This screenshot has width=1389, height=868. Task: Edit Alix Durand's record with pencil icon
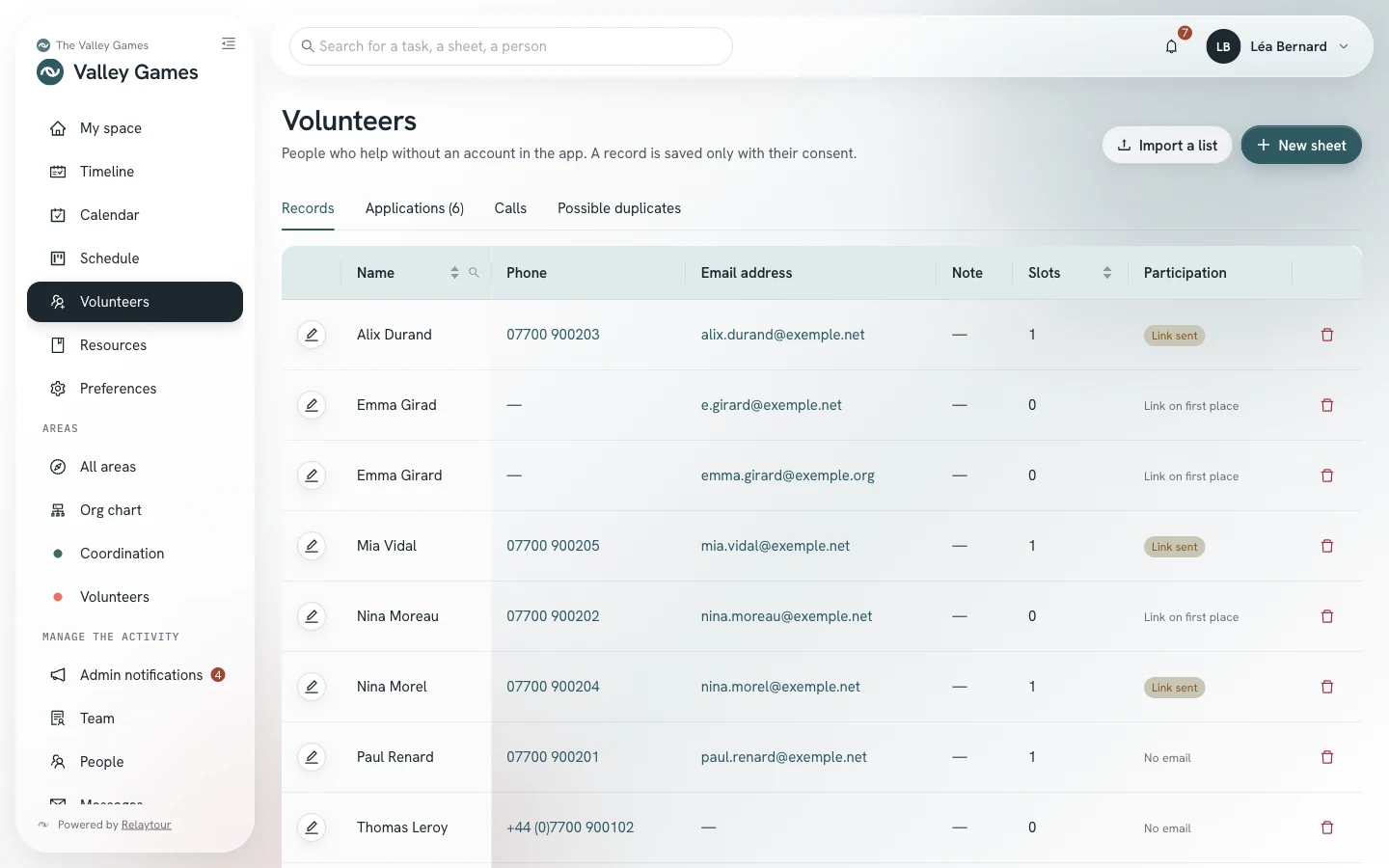[312, 335]
